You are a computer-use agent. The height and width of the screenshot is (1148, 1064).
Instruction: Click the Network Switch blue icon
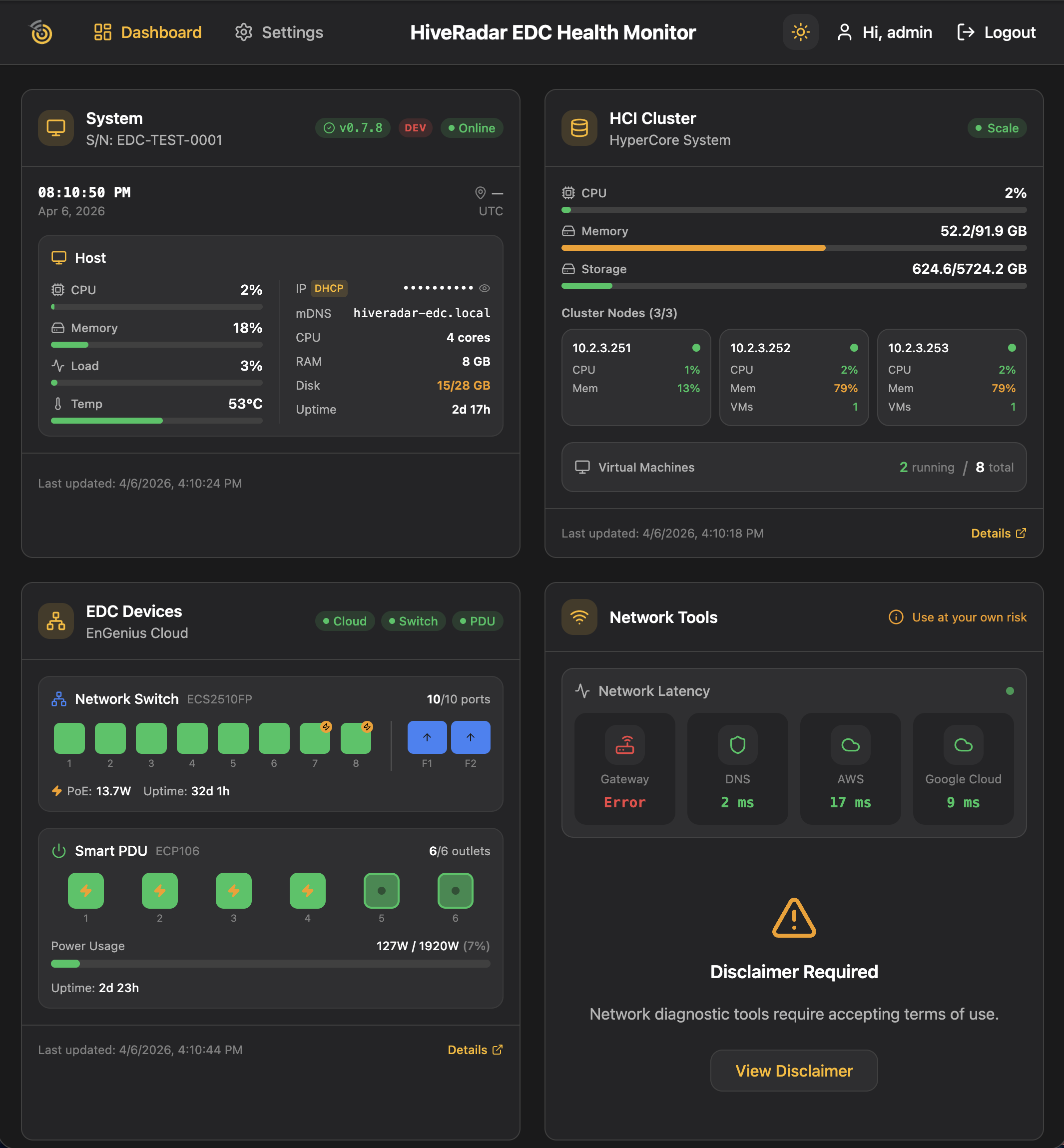[x=59, y=699]
